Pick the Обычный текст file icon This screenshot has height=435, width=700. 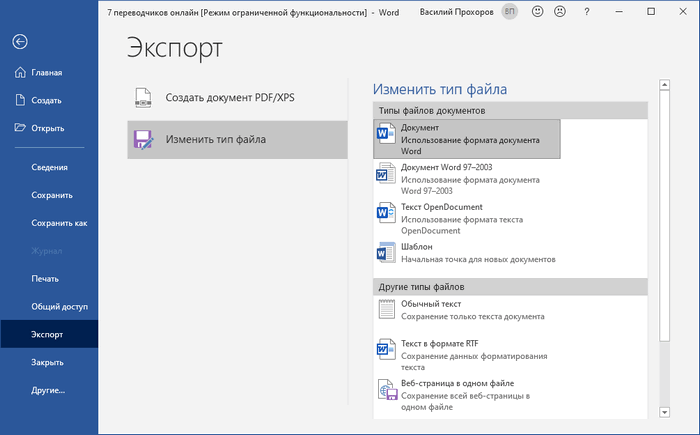(x=386, y=309)
